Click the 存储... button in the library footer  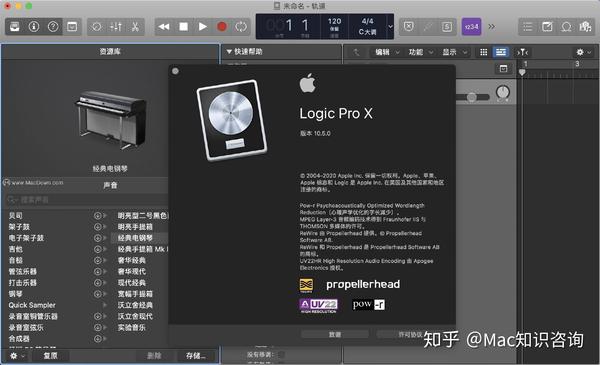pyautogui.click(x=196, y=356)
